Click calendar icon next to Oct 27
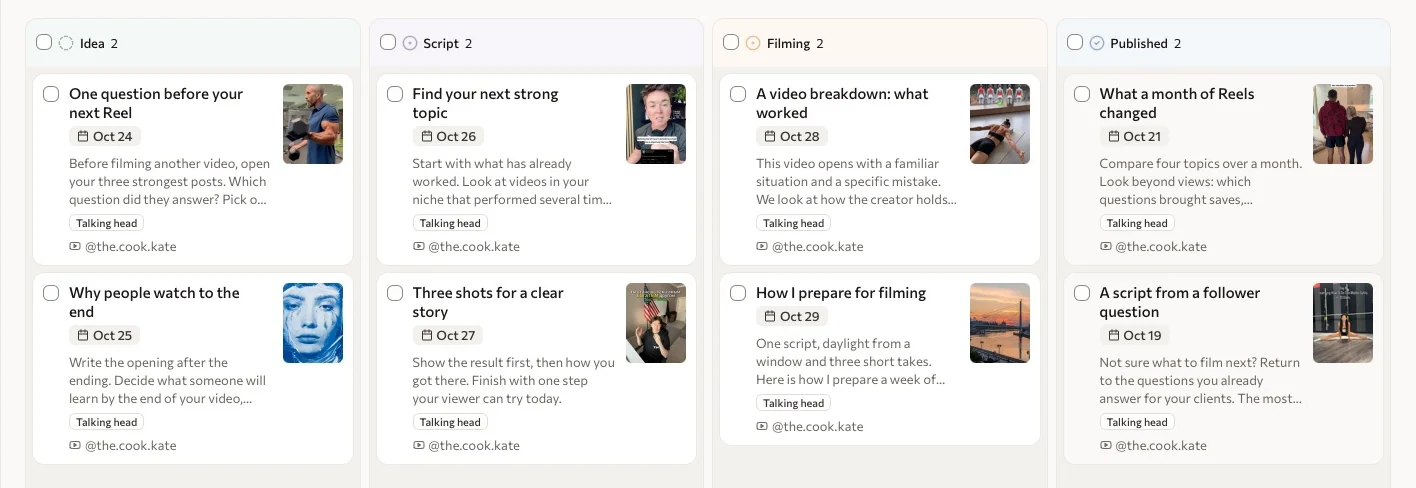 tap(426, 335)
